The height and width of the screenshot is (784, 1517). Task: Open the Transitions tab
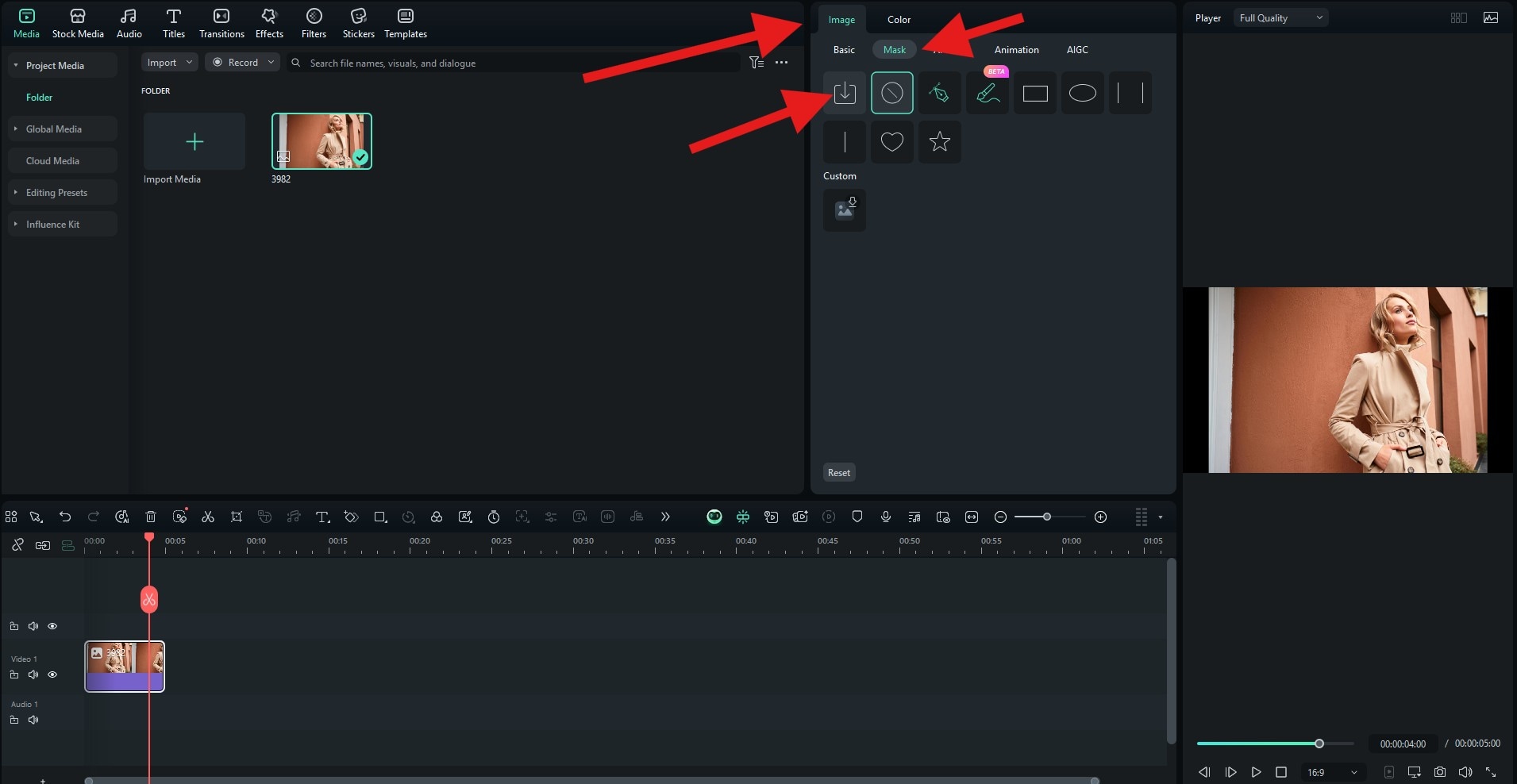(221, 24)
